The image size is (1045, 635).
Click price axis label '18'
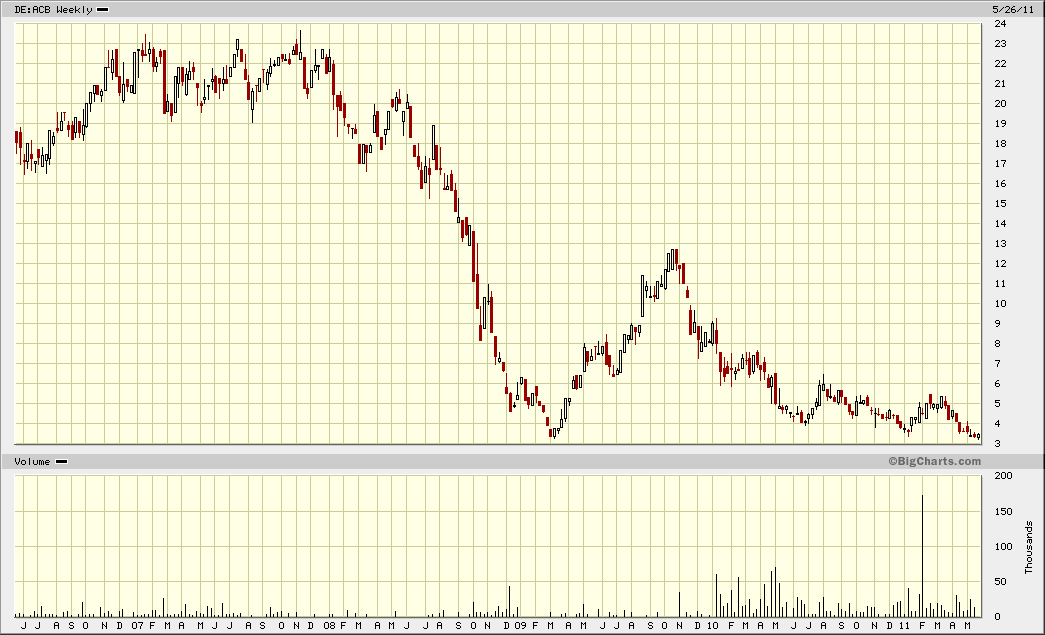1000,143
